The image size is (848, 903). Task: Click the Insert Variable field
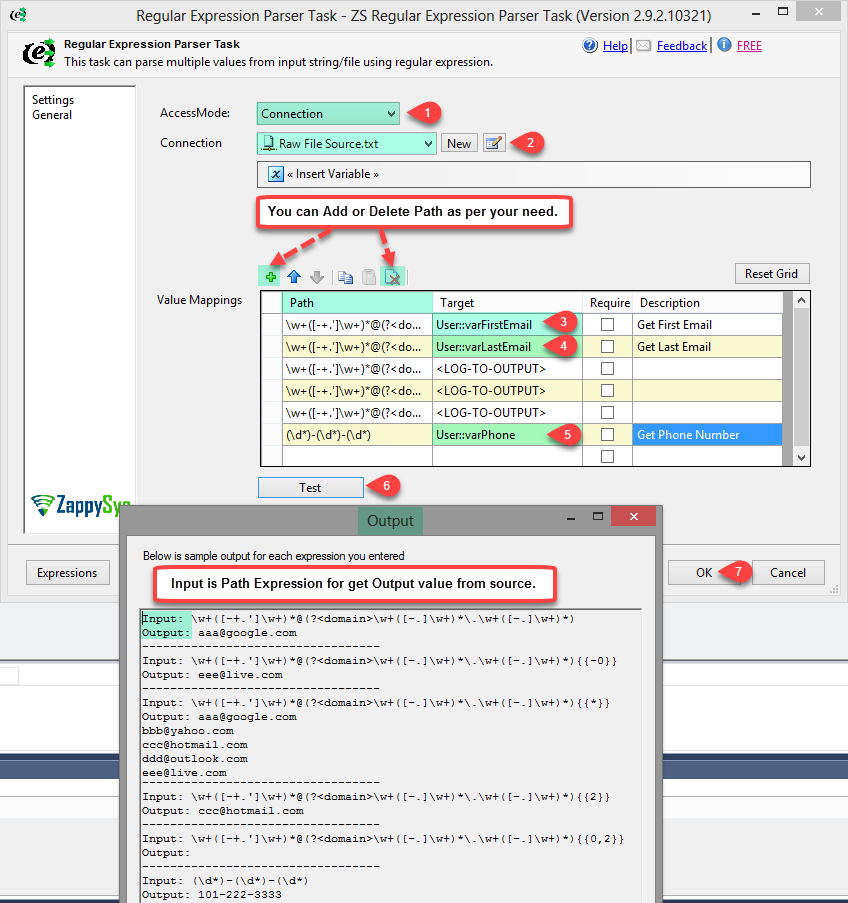(533, 174)
